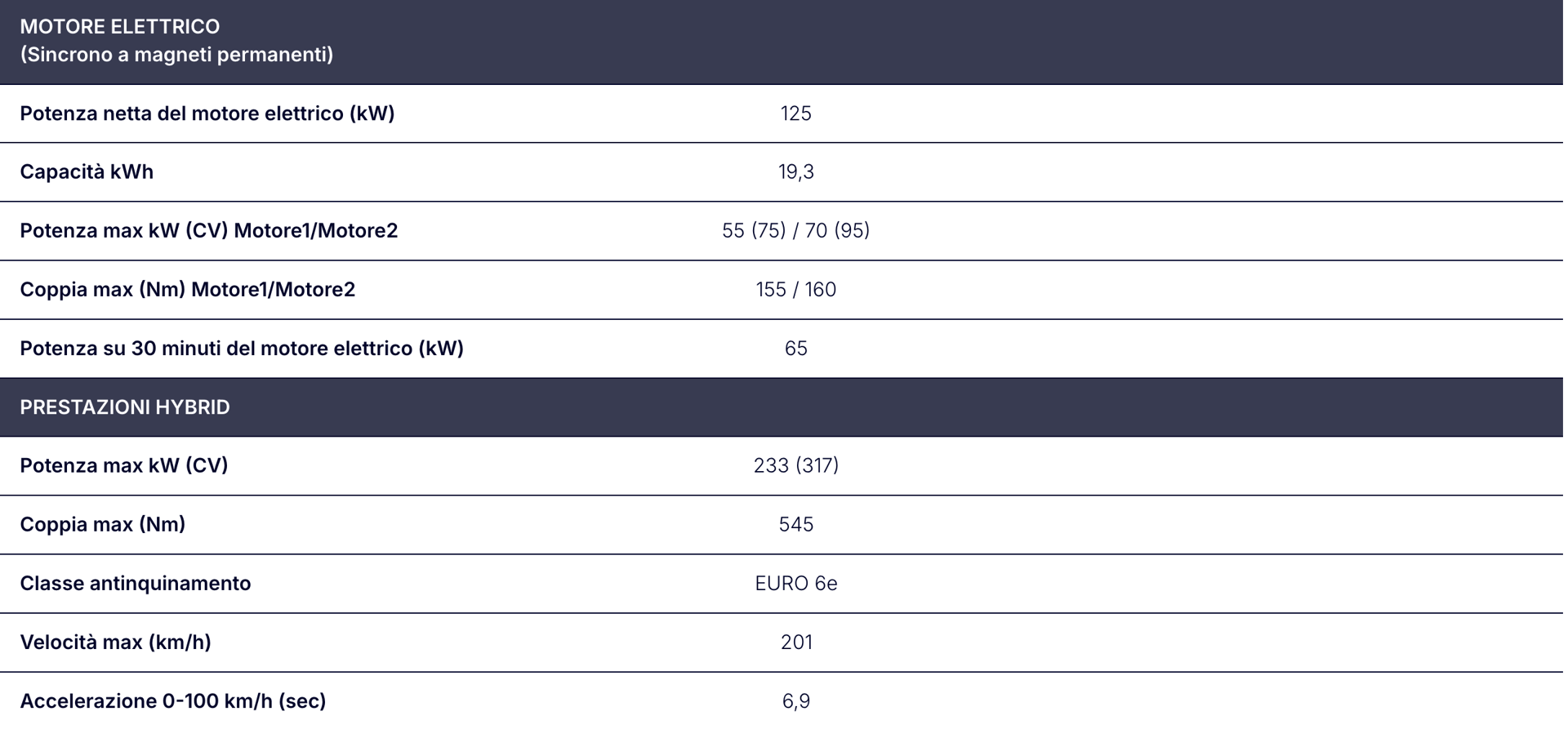Select Potenza max Motore1/Motore2 label
The height and width of the screenshot is (729, 1568).
209,231
